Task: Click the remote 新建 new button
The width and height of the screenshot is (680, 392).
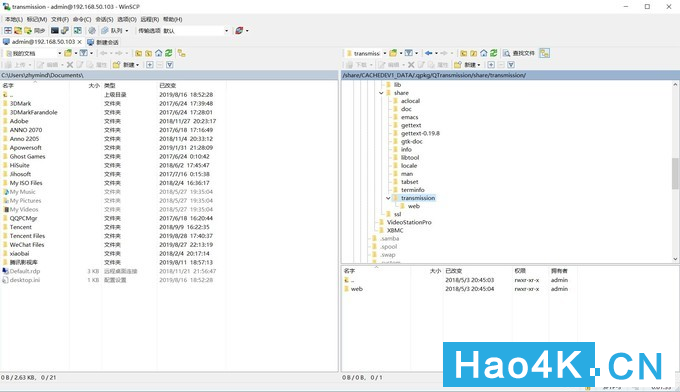Action: [x=468, y=65]
